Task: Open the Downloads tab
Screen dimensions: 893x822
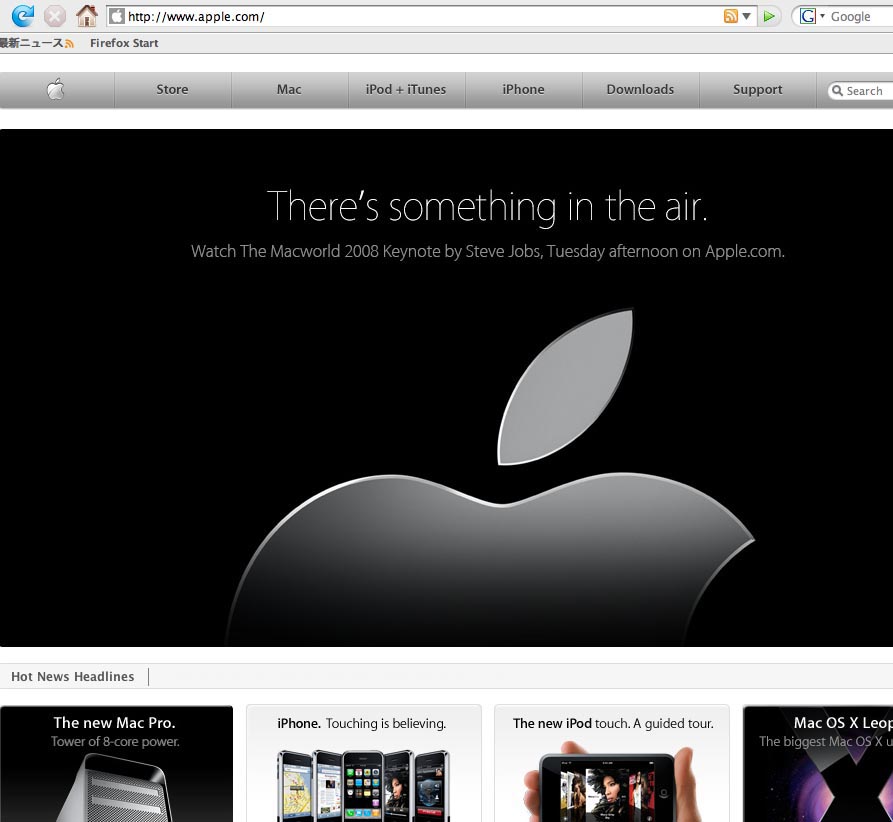Action: pos(640,89)
